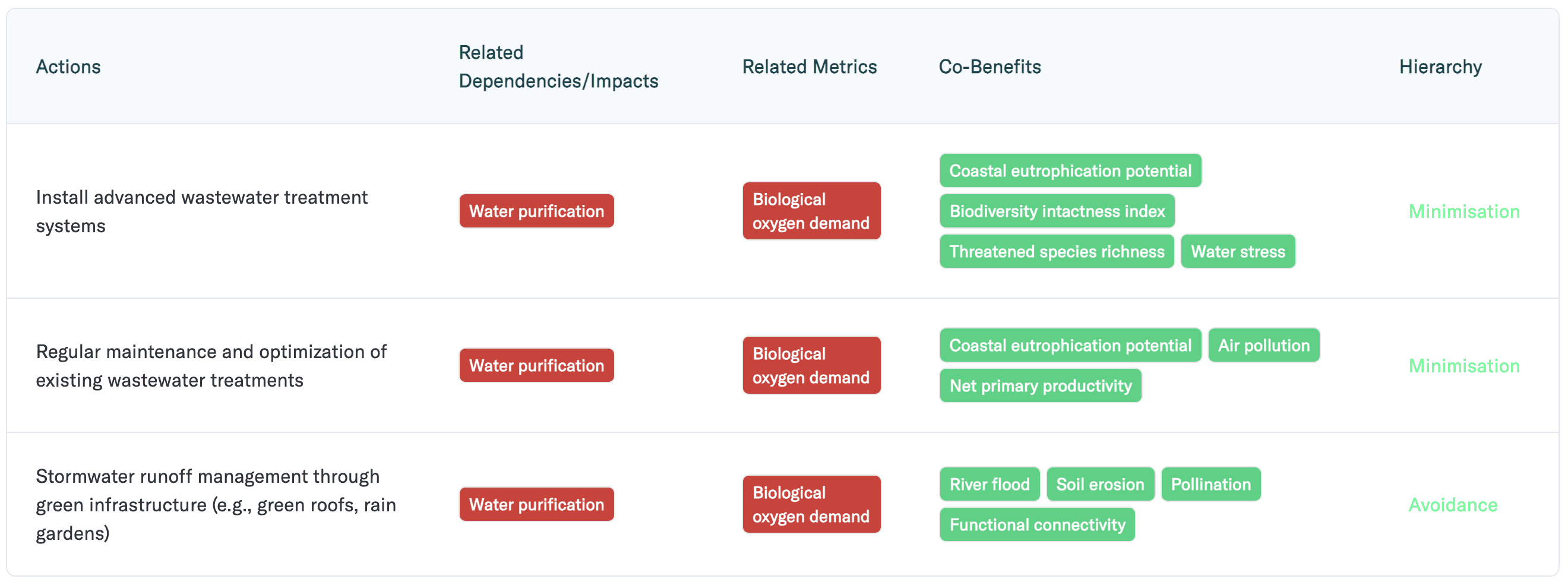
Task: Click Water purification tag in stormwater runoff row
Action: click(x=536, y=504)
